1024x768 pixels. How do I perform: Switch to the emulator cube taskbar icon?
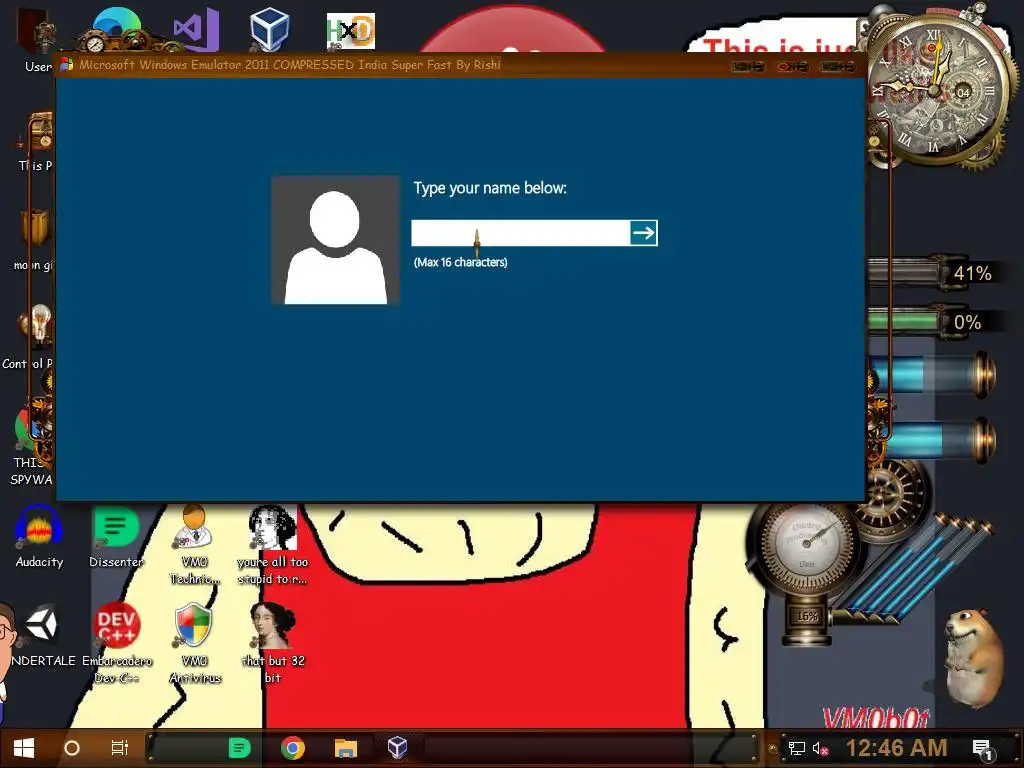[397, 748]
